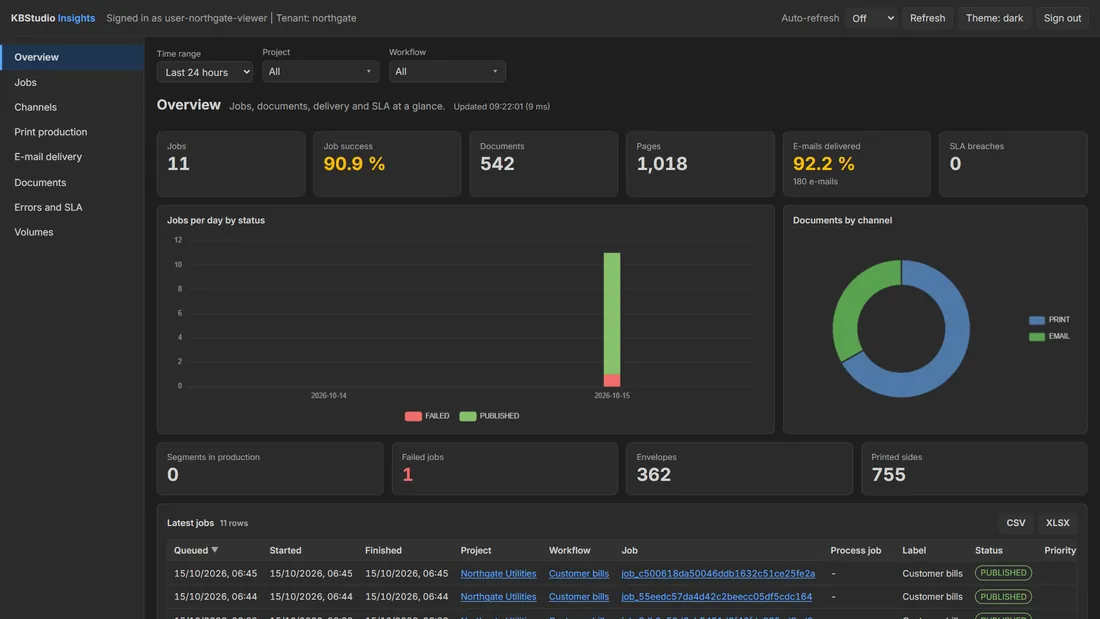The width and height of the screenshot is (1100, 619).
Task: Export latest jobs as XLSX
Action: pos(1057,523)
